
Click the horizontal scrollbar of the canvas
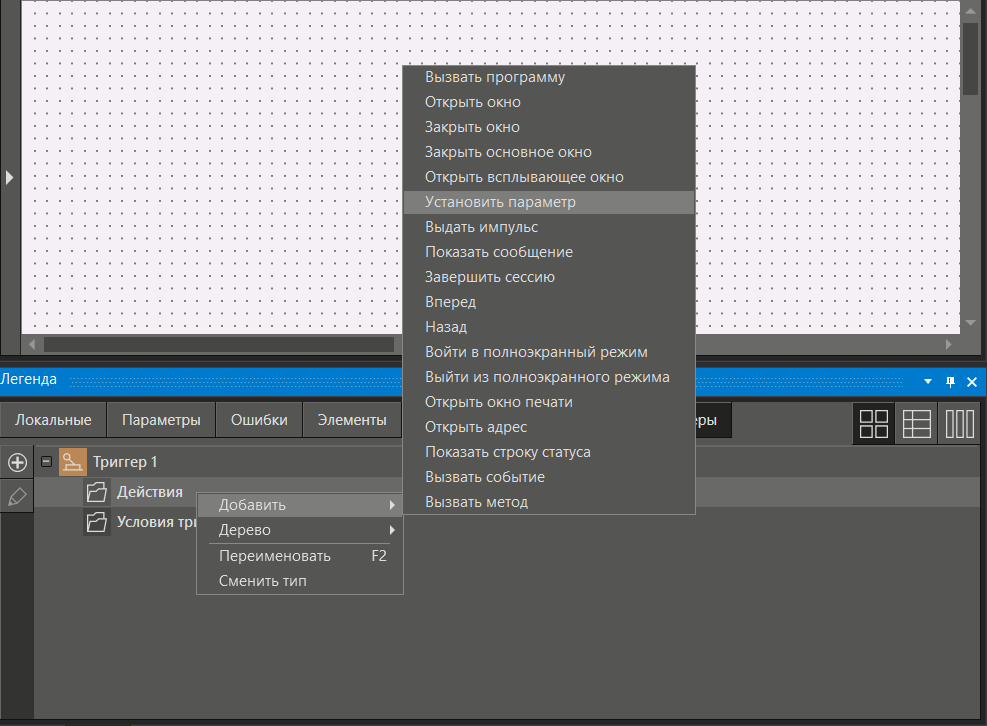[218, 344]
